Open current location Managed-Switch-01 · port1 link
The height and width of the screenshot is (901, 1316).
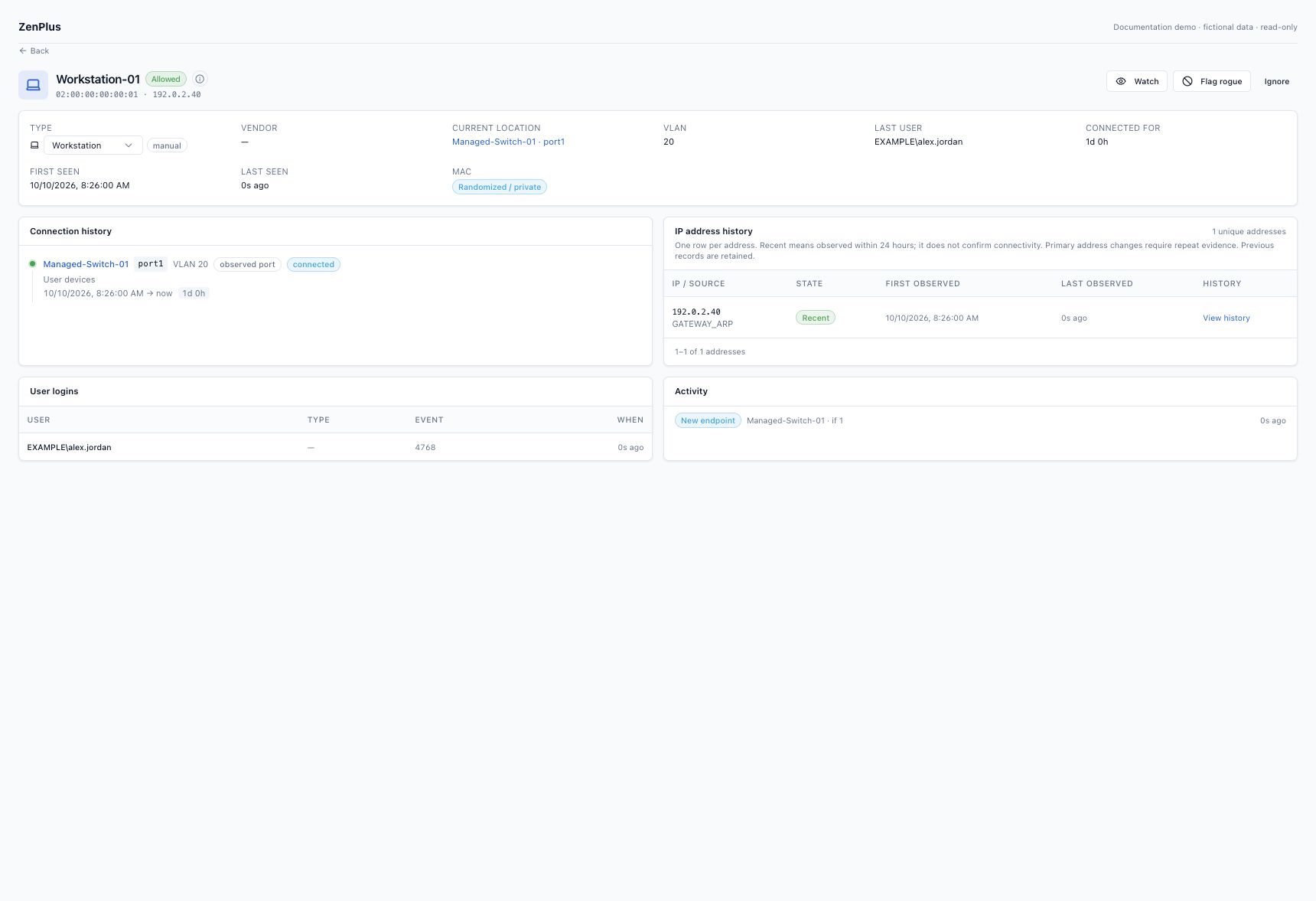[x=508, y=142]
